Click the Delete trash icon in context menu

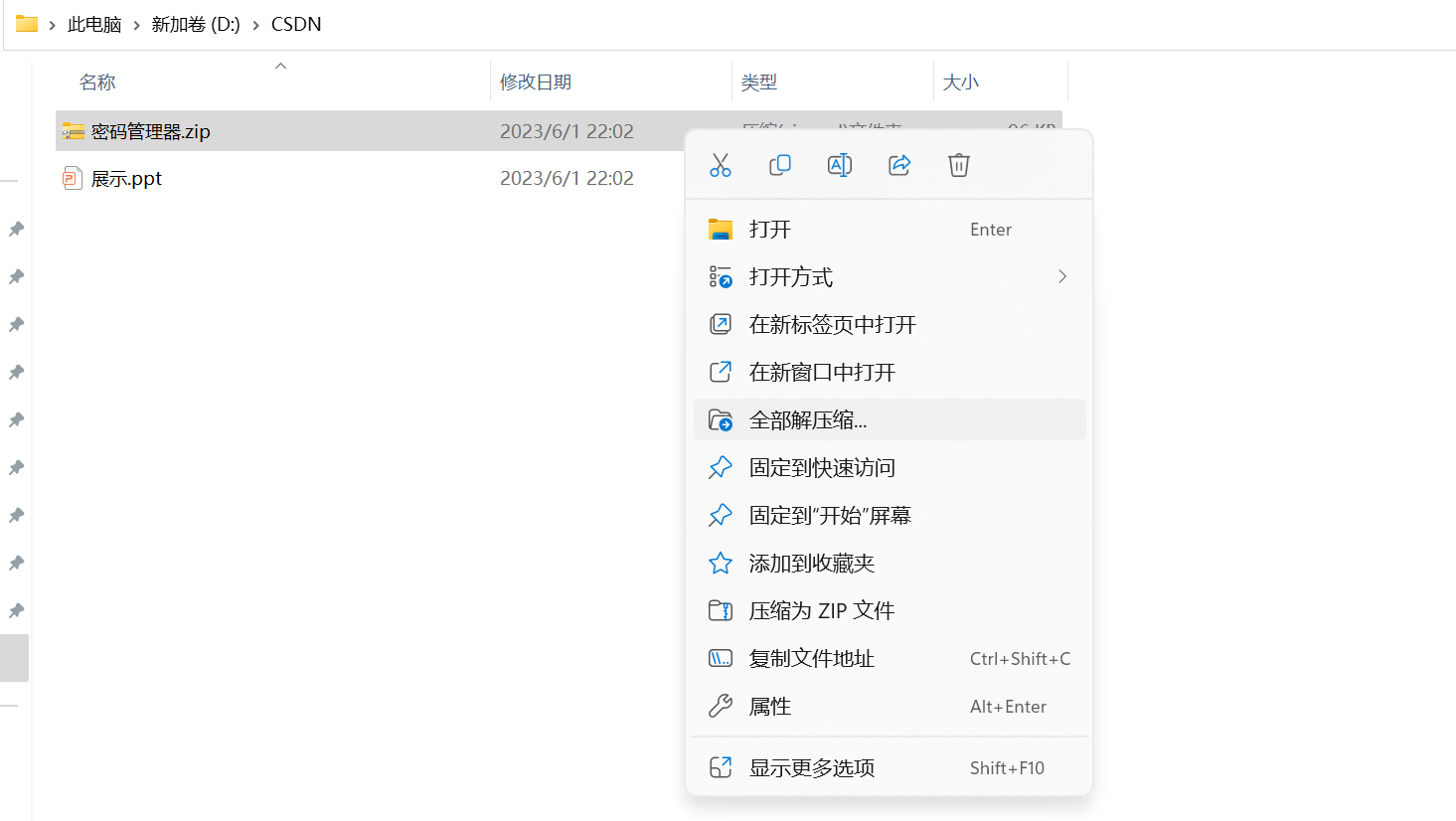(x=959, y=165)
